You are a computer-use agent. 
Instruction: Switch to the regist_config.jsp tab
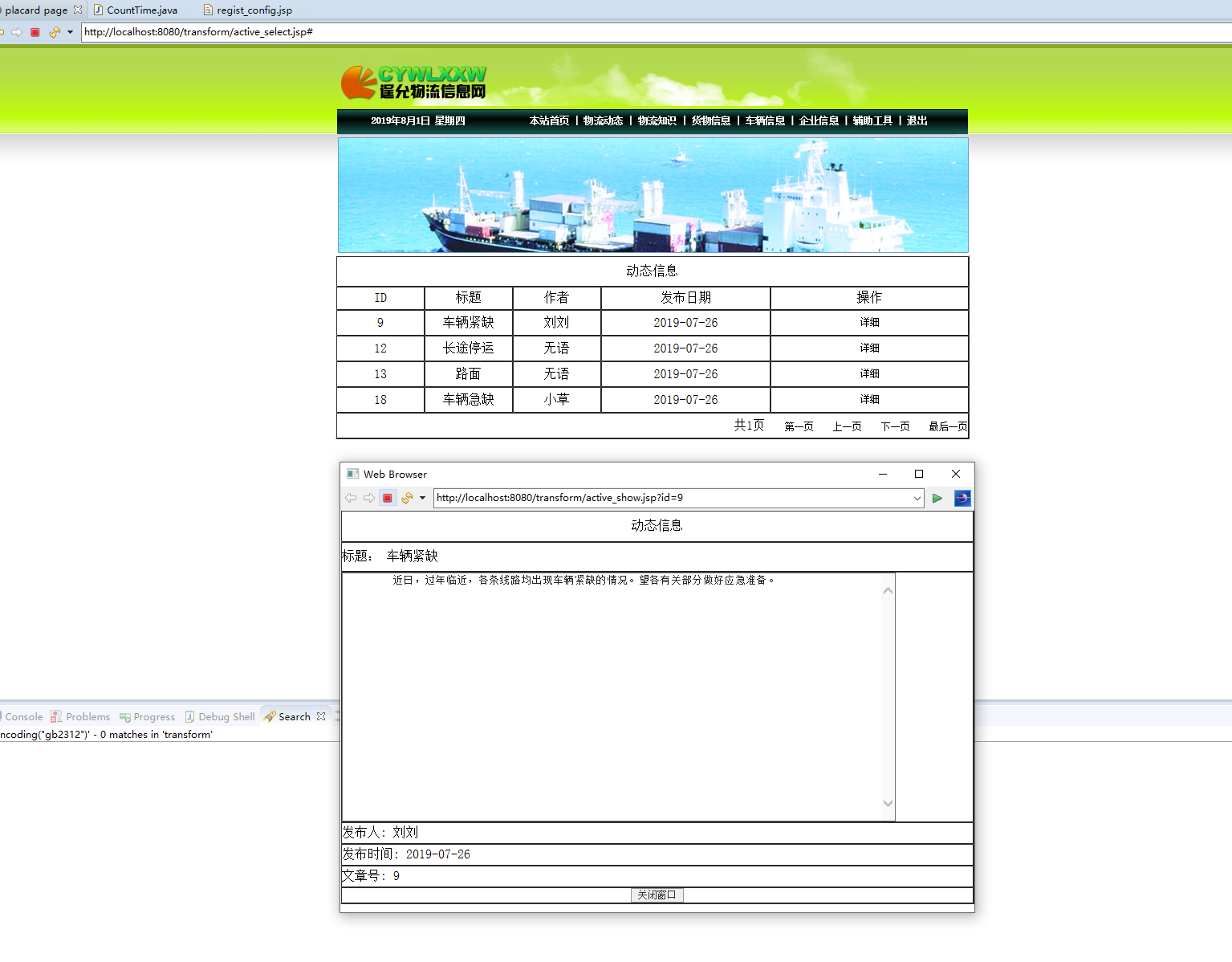(248, 10)
